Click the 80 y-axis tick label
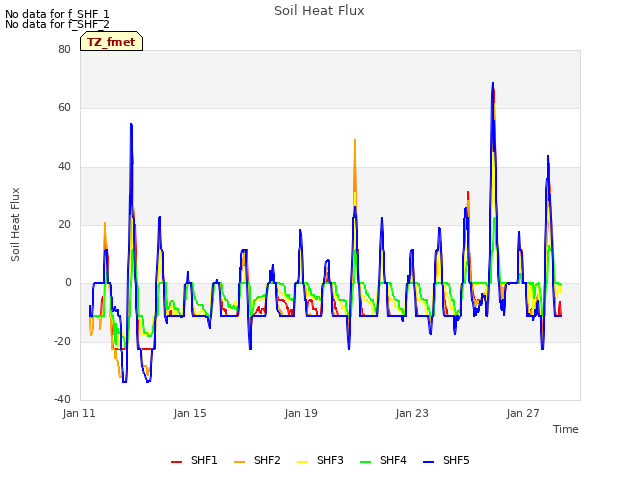 coord(64,49)
